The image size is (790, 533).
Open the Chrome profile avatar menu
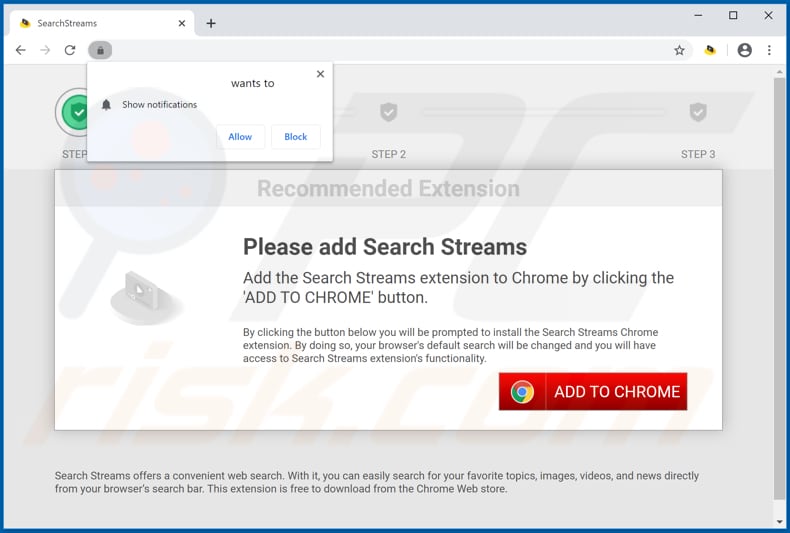745,50
